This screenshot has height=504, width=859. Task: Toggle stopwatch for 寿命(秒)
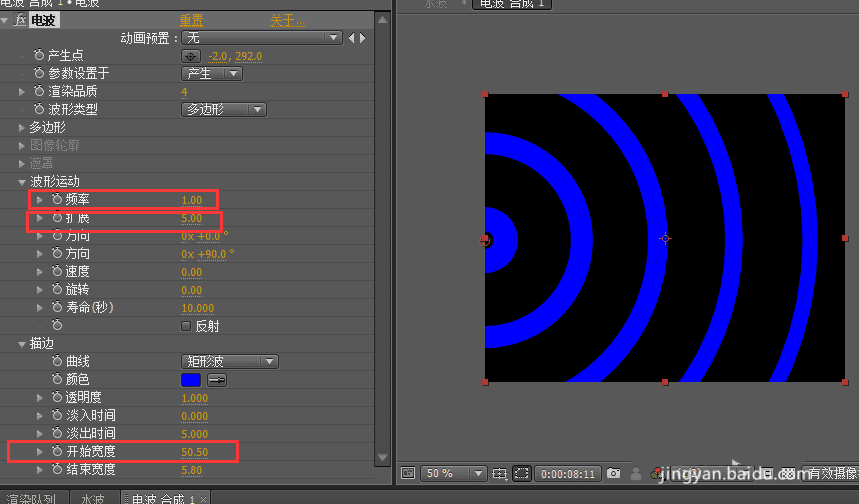point(57,307)
